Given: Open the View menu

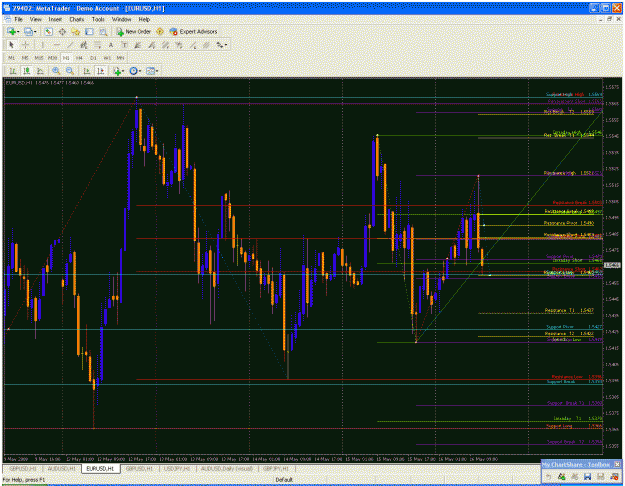Looking at the screenshot, I should [x=35, y=19].
